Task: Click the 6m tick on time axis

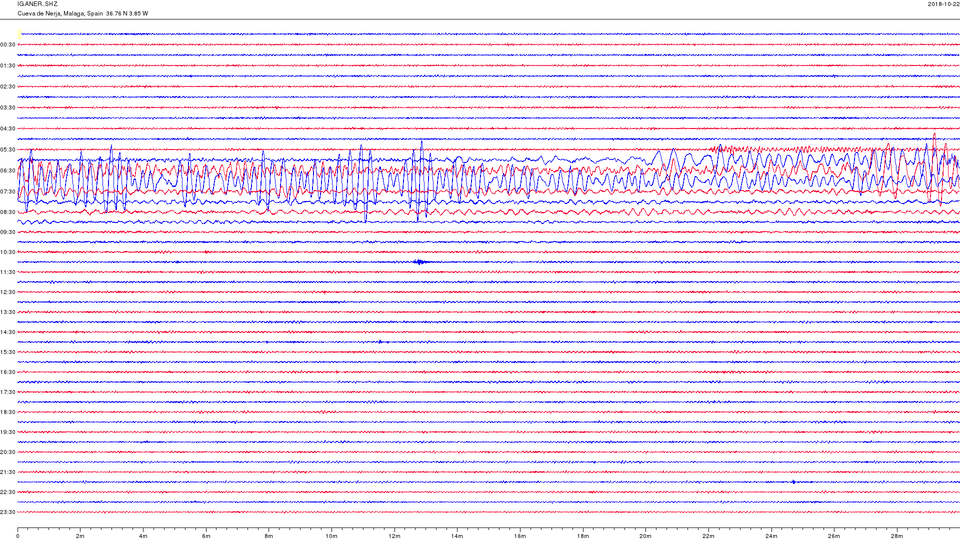Action: [x=206, y=536]
